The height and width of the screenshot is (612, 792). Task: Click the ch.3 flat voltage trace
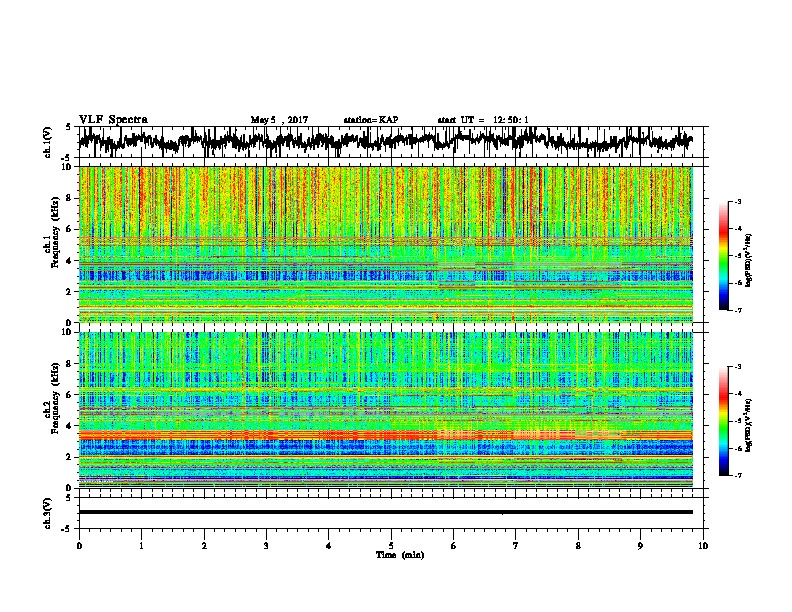tap(385, 512)
